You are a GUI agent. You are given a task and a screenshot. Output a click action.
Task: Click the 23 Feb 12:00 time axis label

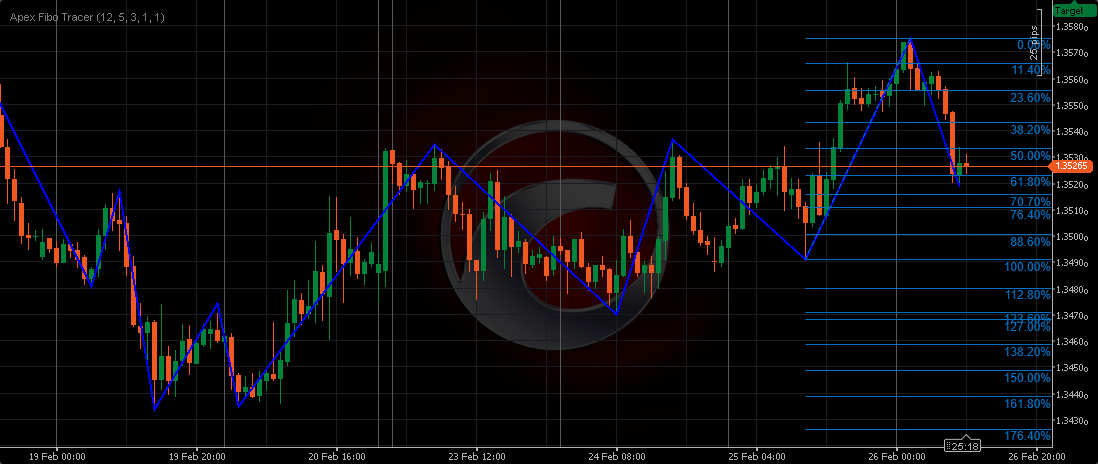tap(478, 455)
